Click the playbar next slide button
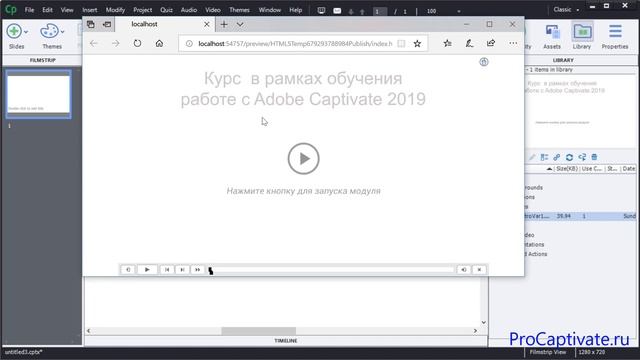Screen dimensions: 640x360 point(182,269)
